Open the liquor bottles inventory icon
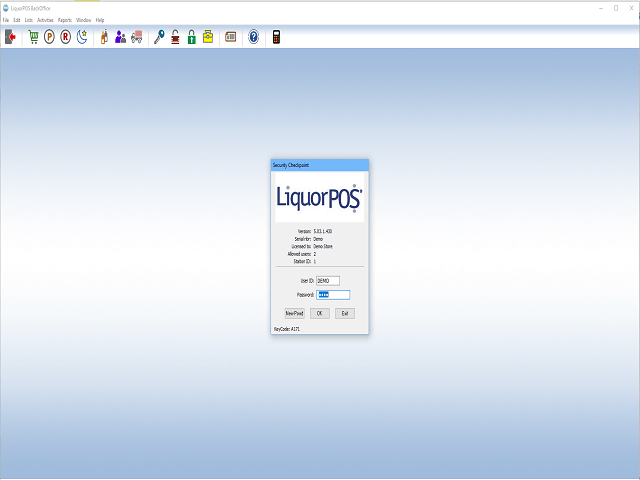 (104, 37)
